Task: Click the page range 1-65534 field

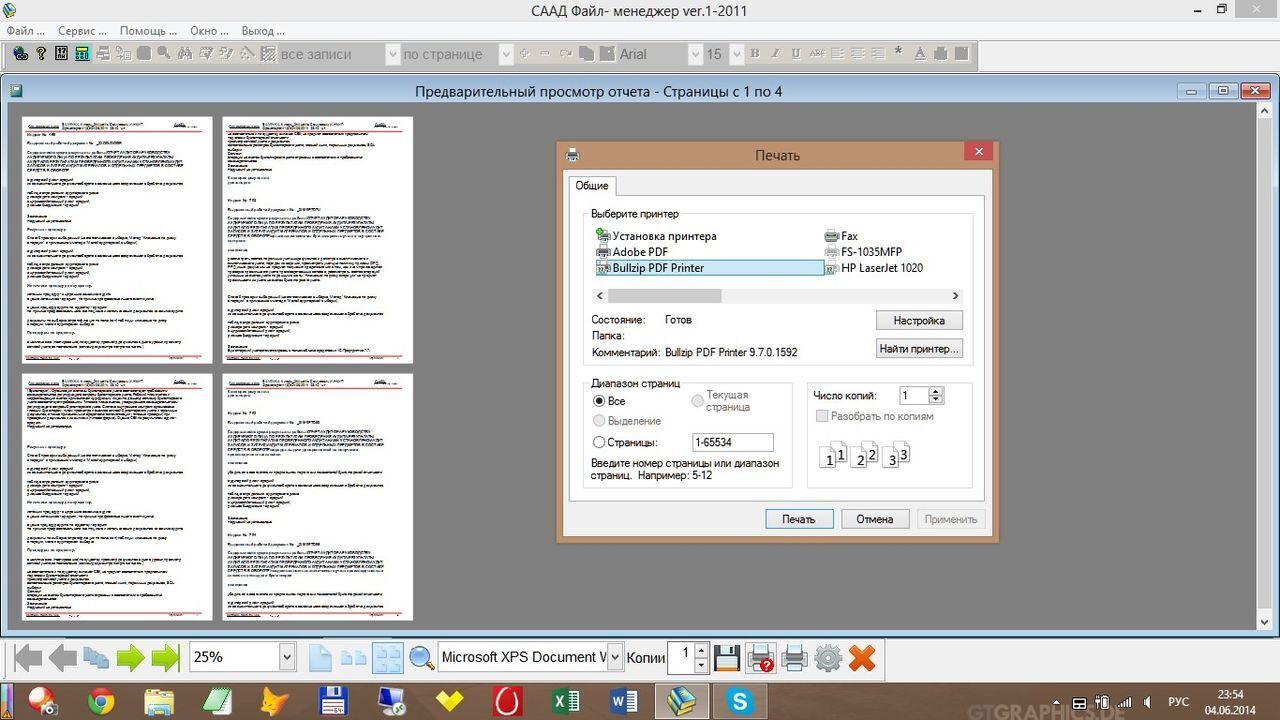Action: (733, 442)
